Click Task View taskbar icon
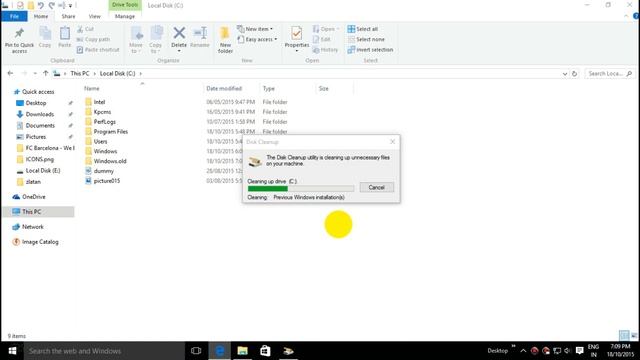The image size is (640, 360). click(x=196, y=351)
